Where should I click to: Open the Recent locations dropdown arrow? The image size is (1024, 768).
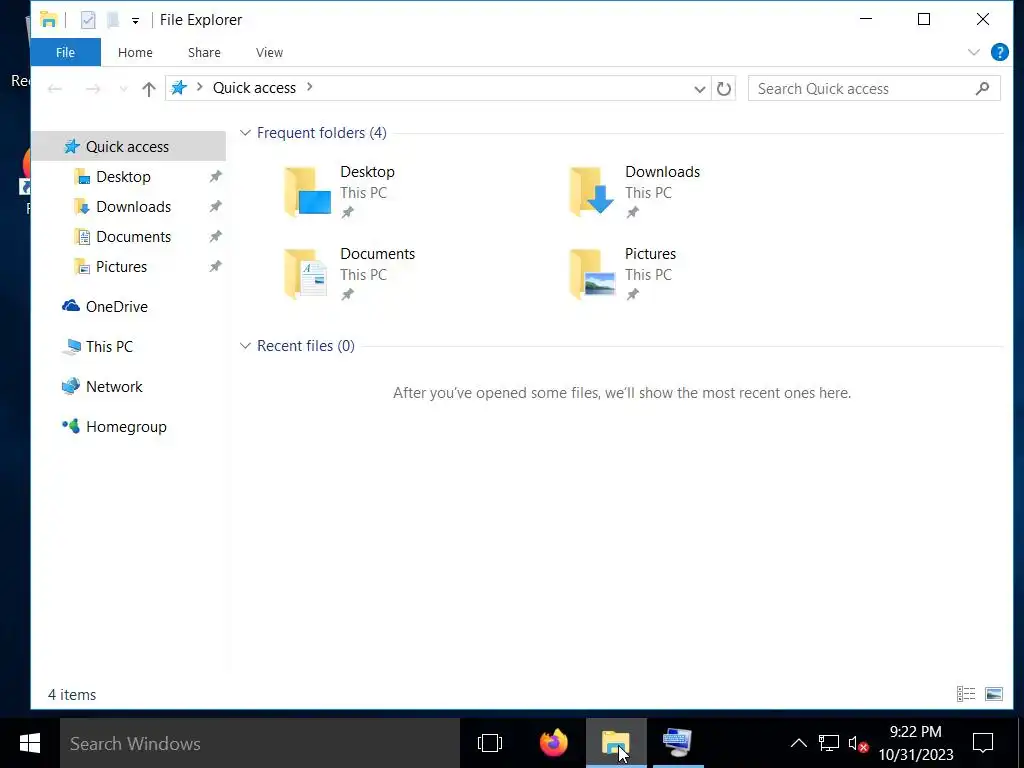[x=123, y=89]
